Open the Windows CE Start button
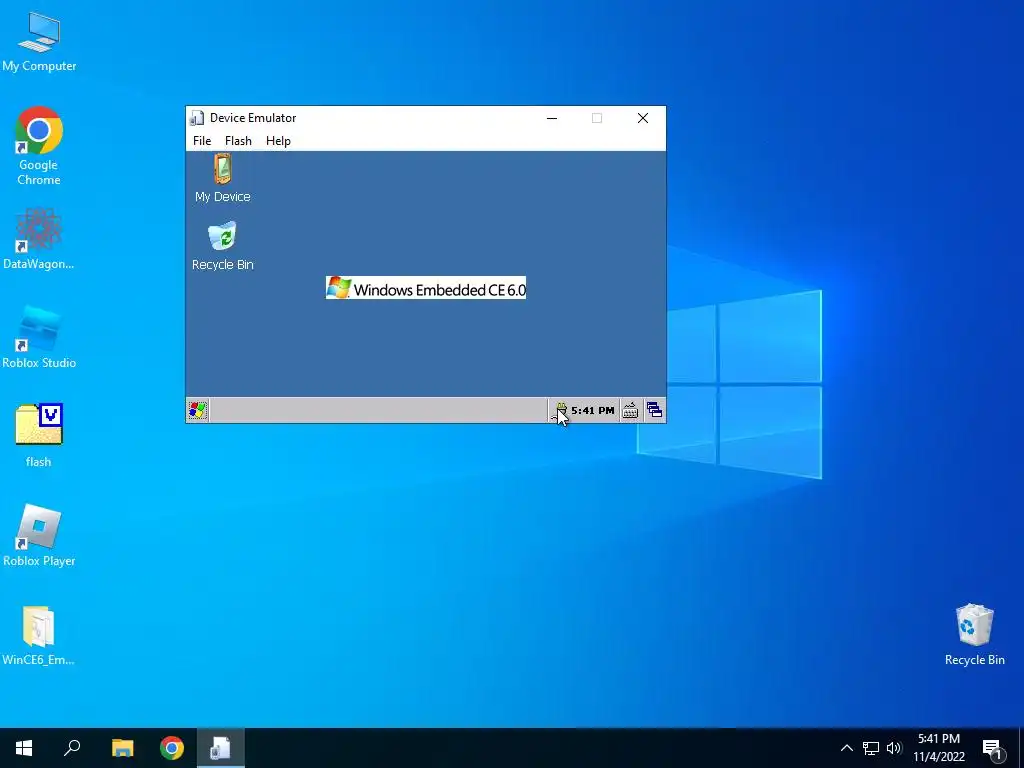1024x768 pixels. point(198,410)
